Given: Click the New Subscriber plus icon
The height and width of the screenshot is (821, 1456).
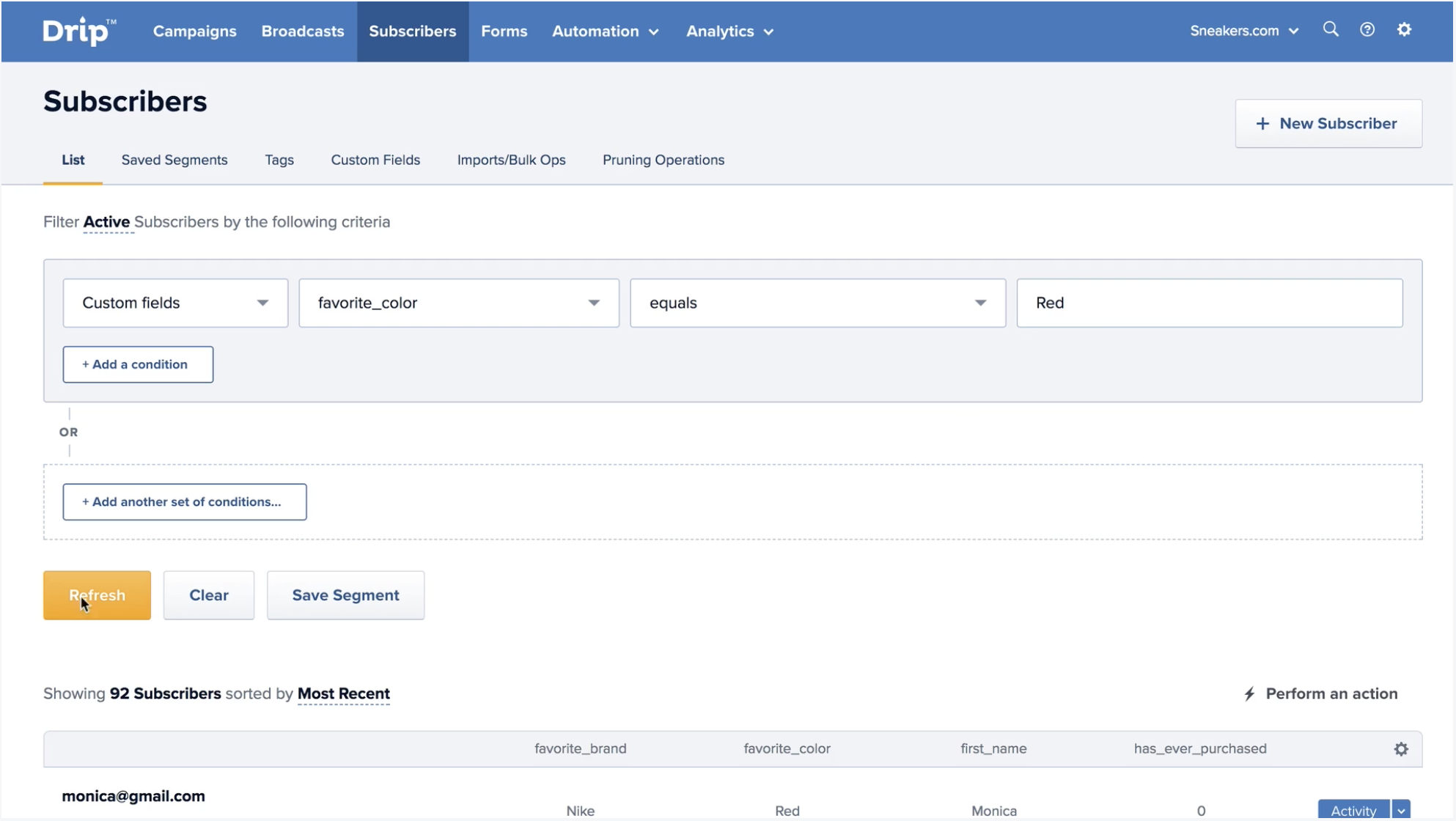Looking at the screenshot, I should (x=1261, y=123).
